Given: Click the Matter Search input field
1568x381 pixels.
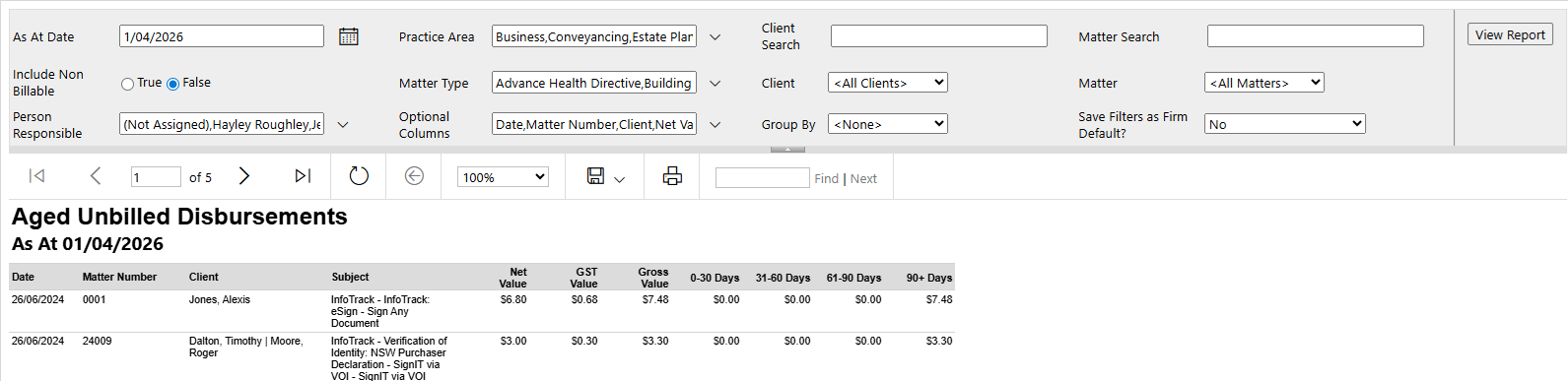Looking at the screenshot, I should click(x=1316, y=36).
